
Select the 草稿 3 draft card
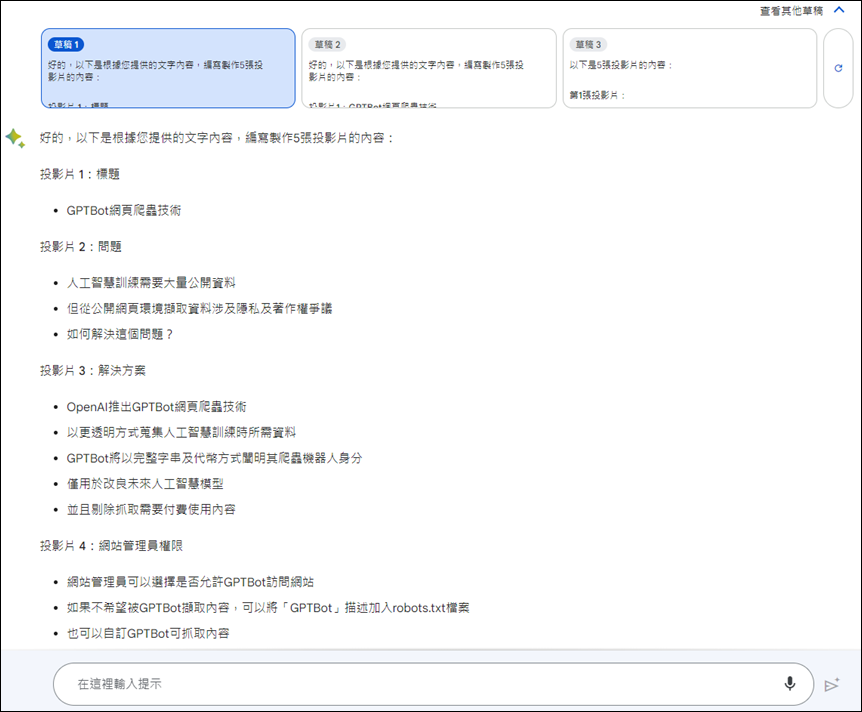pyautogui.click(x=690, y=68)
